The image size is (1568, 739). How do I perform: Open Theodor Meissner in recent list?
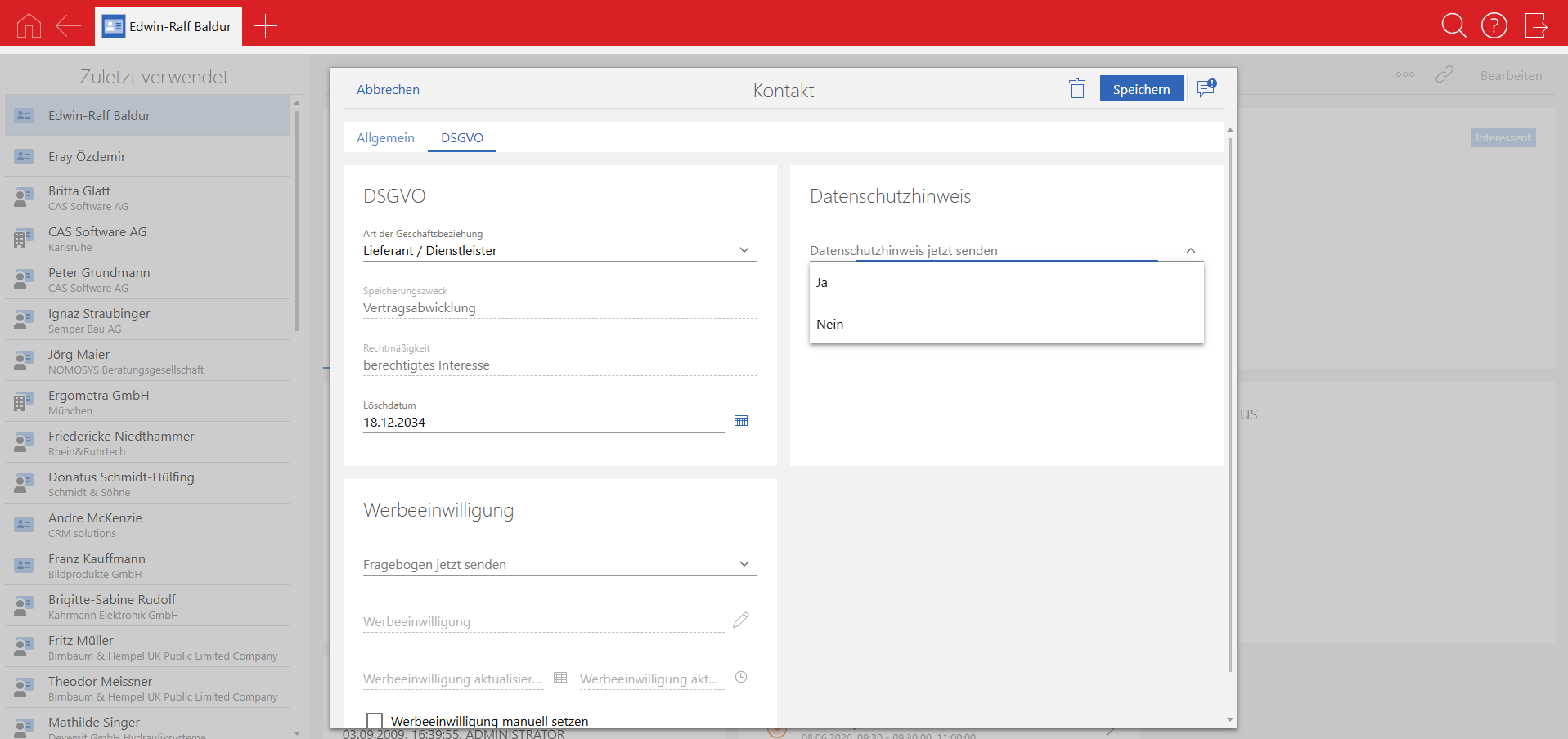click(x=147, y=687)
